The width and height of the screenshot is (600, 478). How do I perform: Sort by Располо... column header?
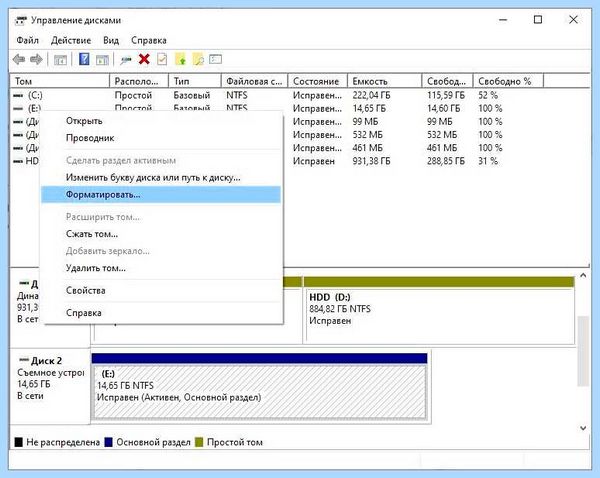[139, 81]
